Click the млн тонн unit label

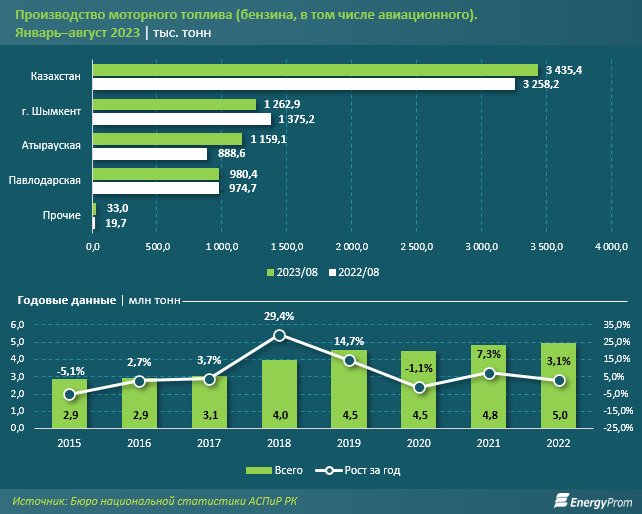(x=154, y=300)
